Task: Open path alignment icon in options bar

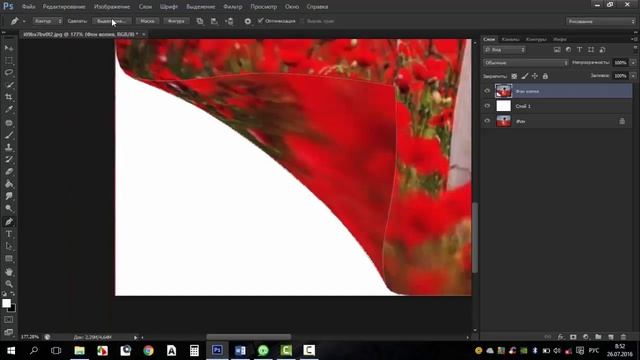Action: 214,21
